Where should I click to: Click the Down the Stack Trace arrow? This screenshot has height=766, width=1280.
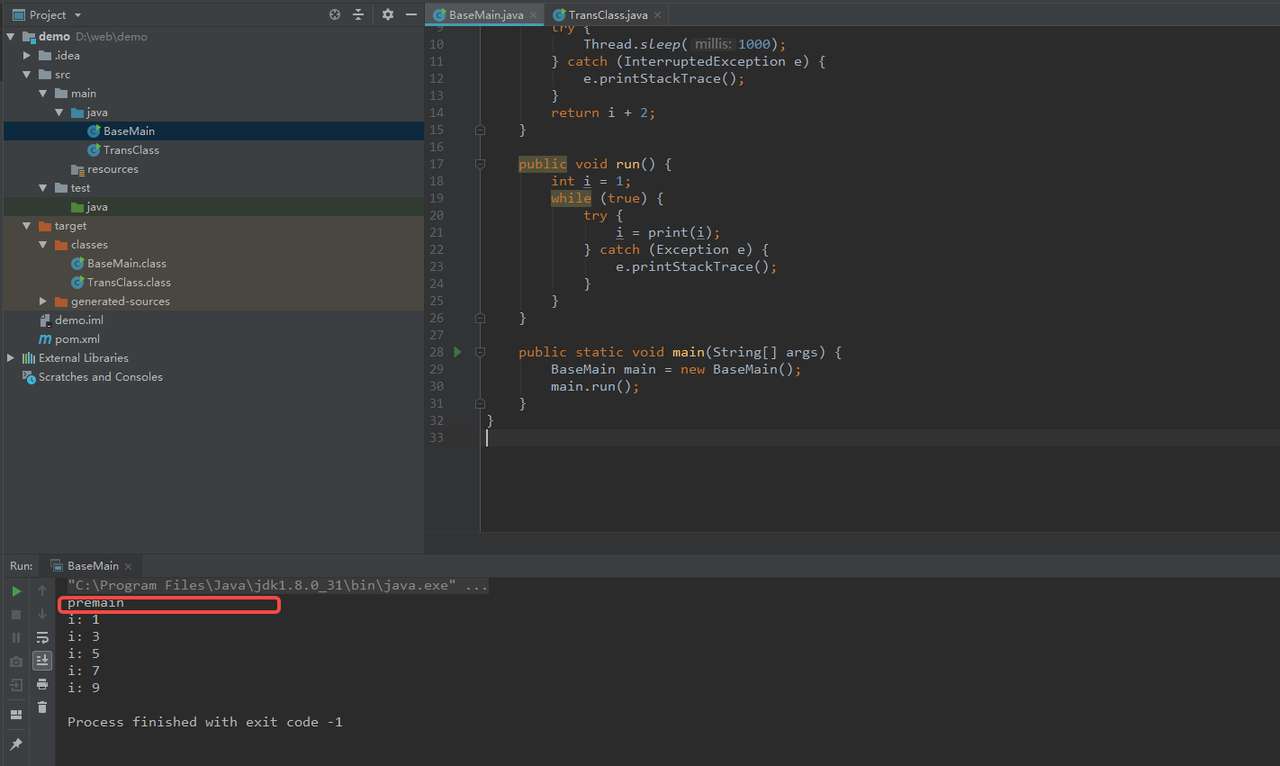pos(42,614)
